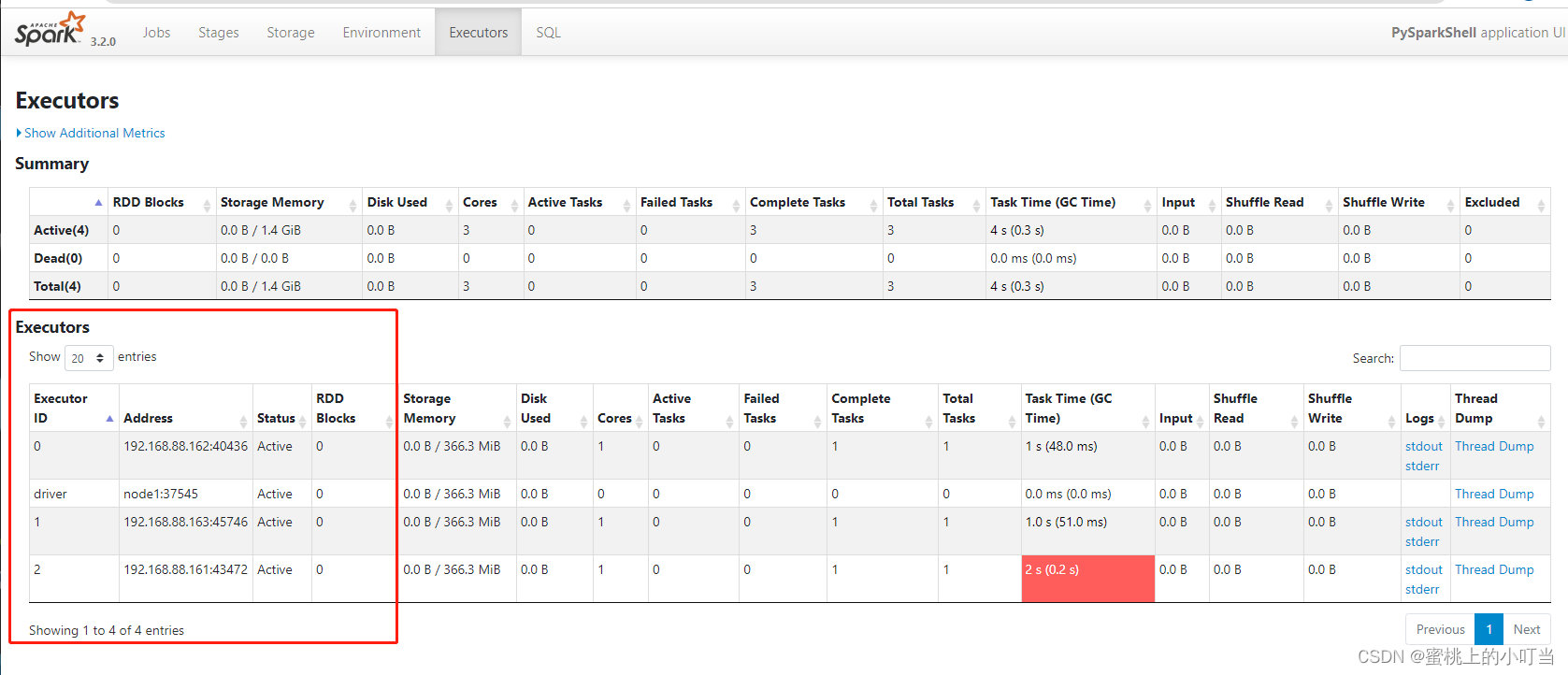Open Thread Dump for executor 0
Viewport: 1568px width, 675px height.
[x=1494, y=446]
